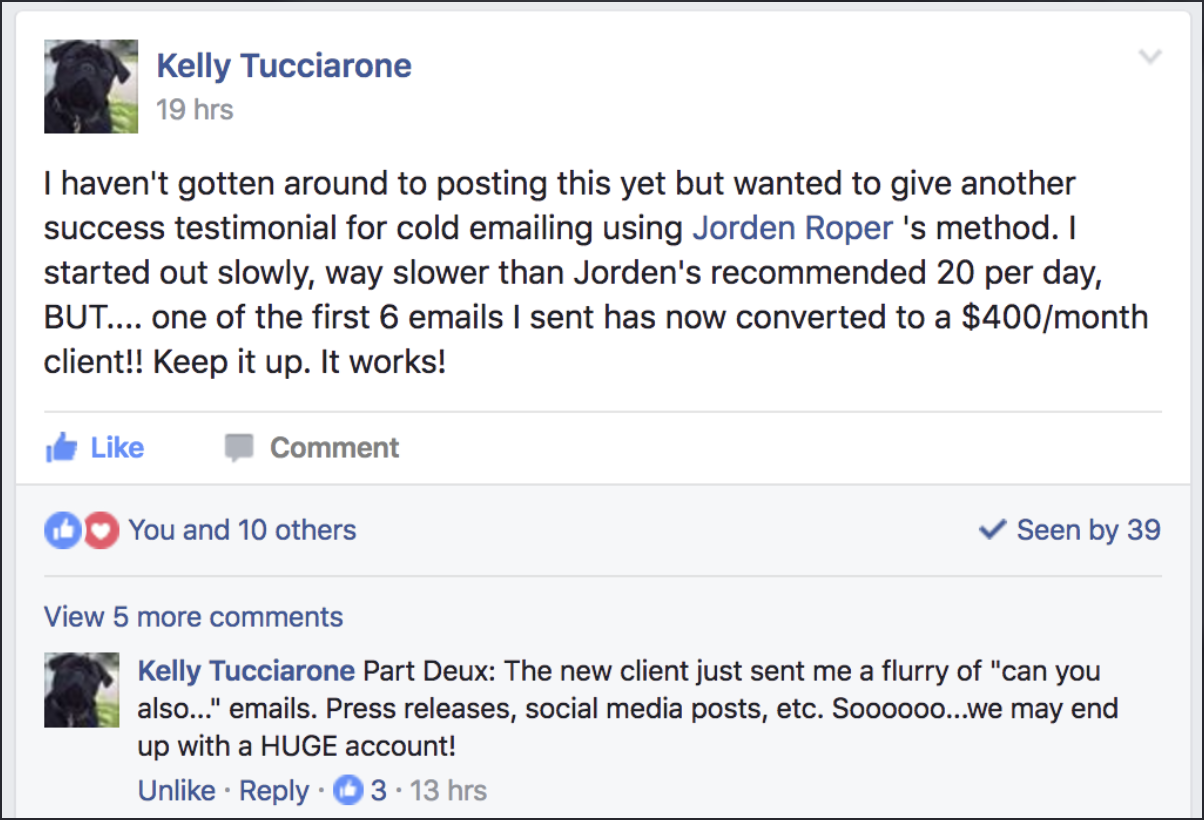Click the red heart reaction icon
This screenshot has height=820, width=1204.
coord(100,530)
